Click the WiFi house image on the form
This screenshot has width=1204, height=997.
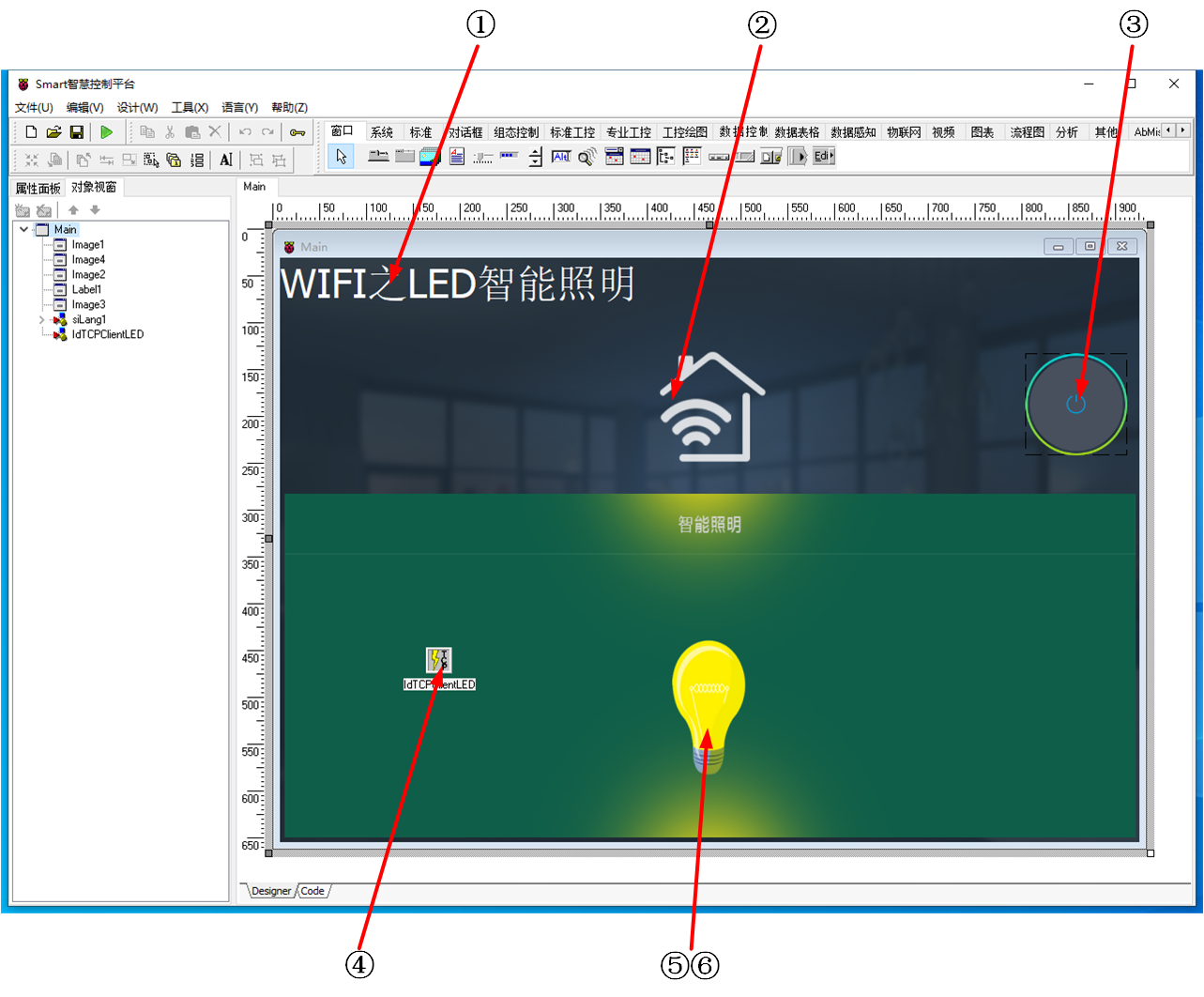(711, 406)
